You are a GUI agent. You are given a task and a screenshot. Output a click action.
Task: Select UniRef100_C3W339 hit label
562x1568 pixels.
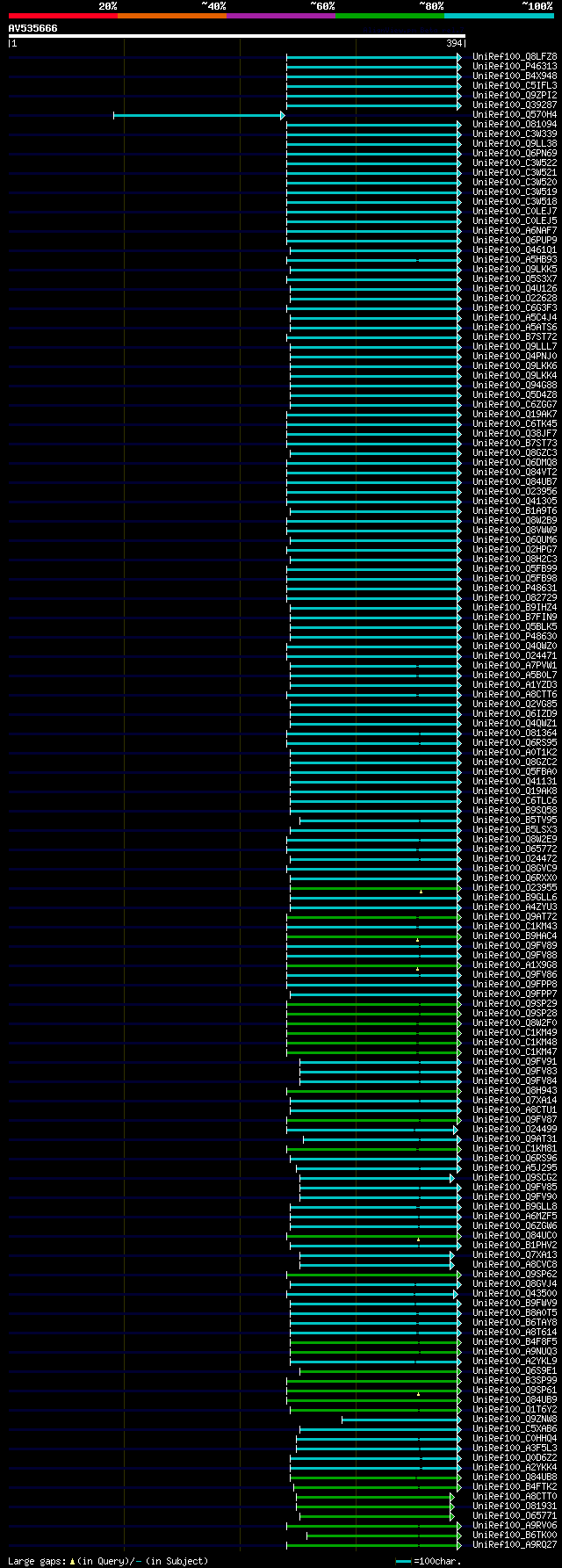[x=515, y=134]
